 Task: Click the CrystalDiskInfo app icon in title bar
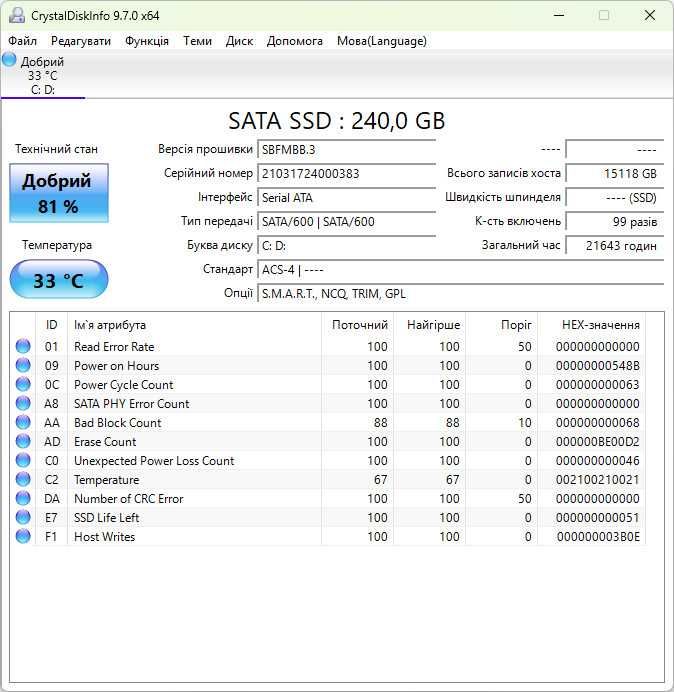(17, 15)
